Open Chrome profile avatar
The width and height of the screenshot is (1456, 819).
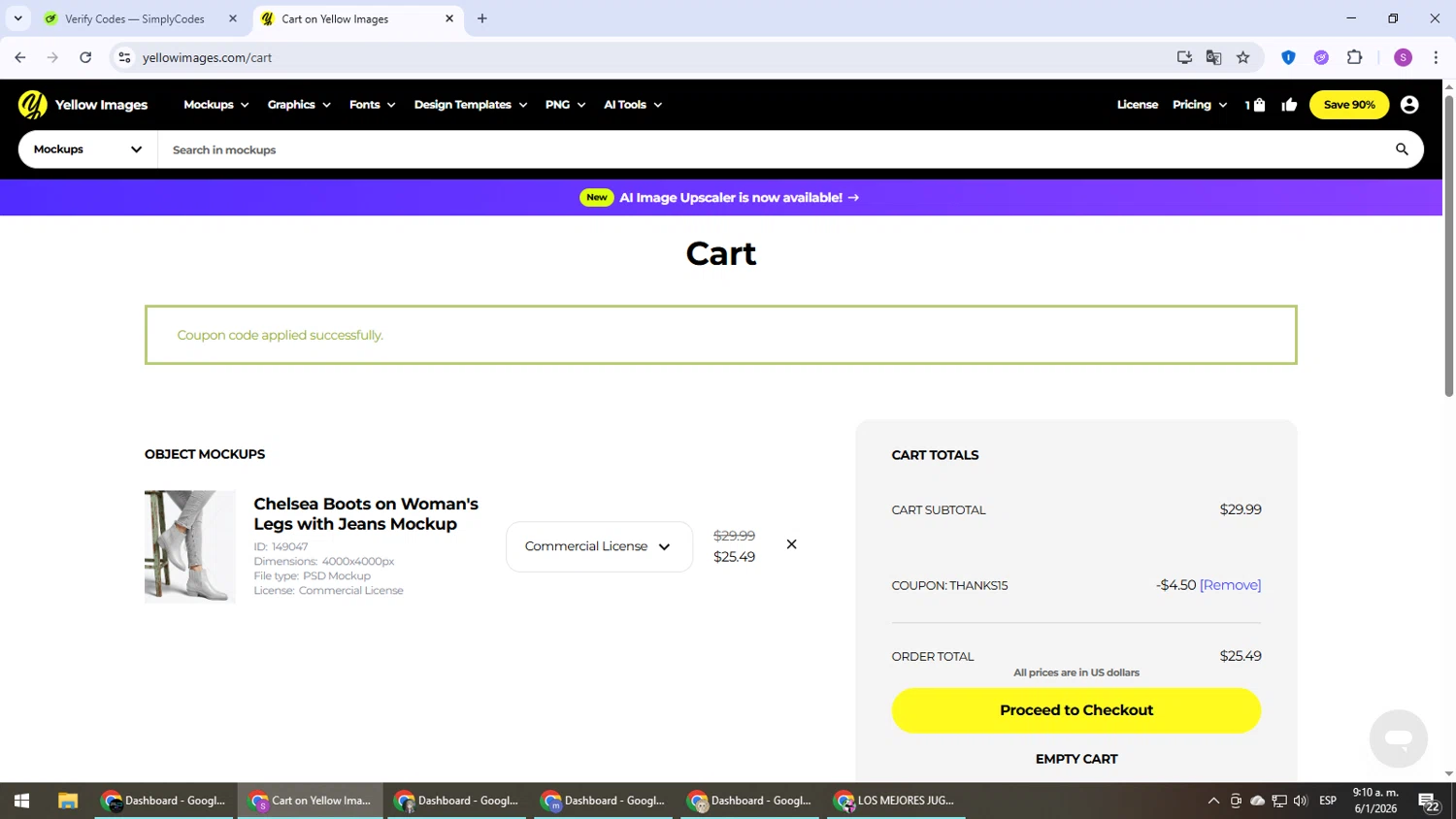coord(1403,57)
